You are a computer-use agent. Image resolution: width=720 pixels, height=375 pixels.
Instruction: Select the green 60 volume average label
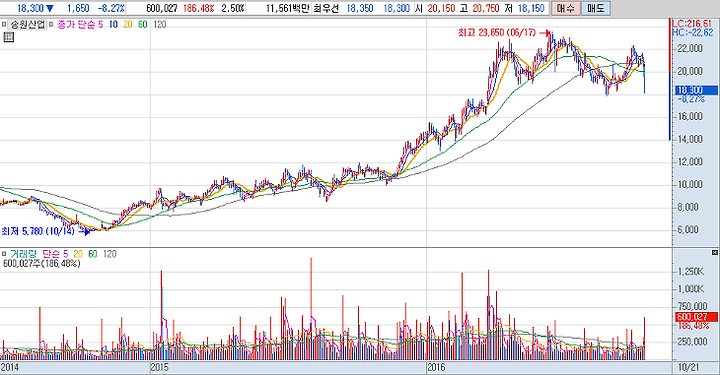point(93,254)
